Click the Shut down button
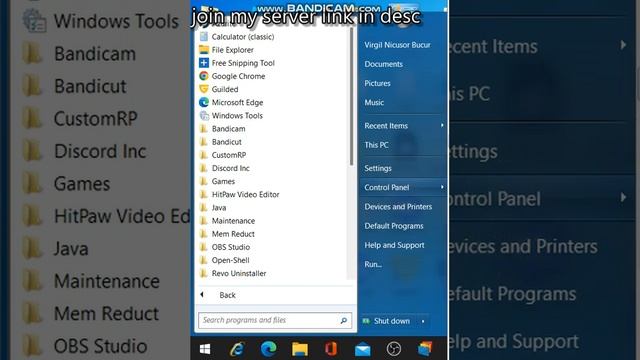Viewport: 640px width, 360px height. 387,321
